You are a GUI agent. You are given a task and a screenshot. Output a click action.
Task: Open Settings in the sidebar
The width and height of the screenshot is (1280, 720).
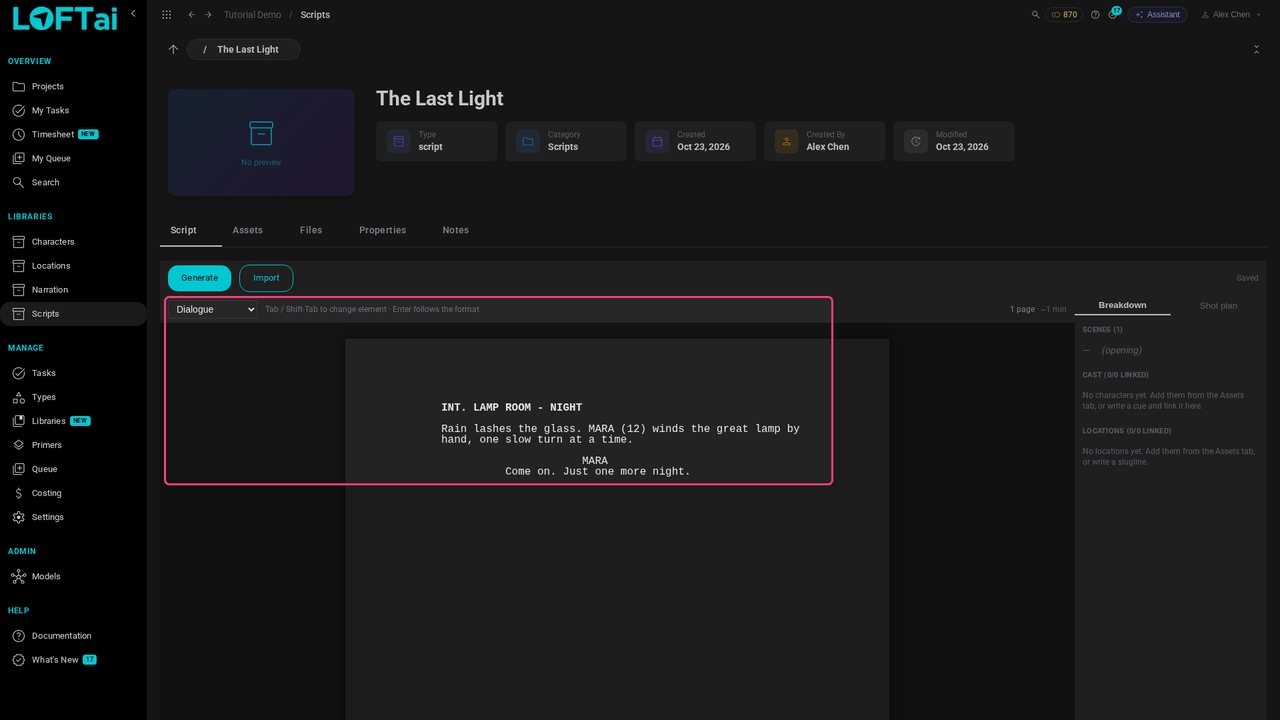pyautogui.click(x=73, y=517)
